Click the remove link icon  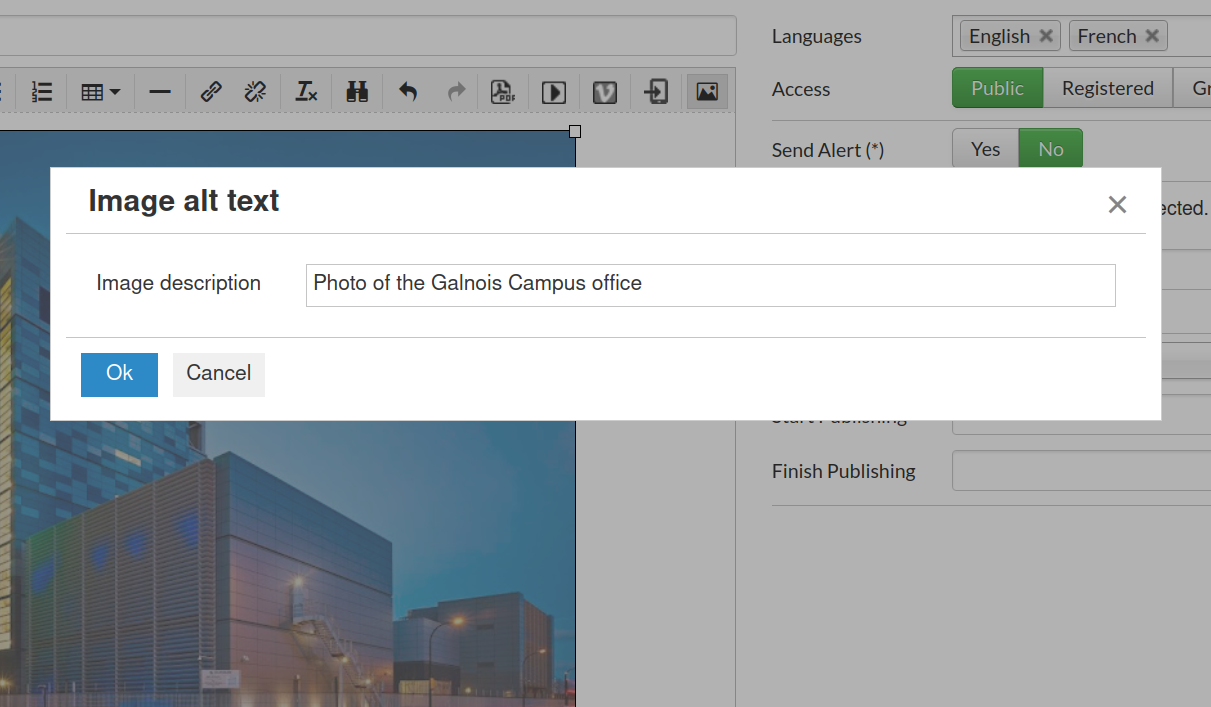[x=255, y=92]
